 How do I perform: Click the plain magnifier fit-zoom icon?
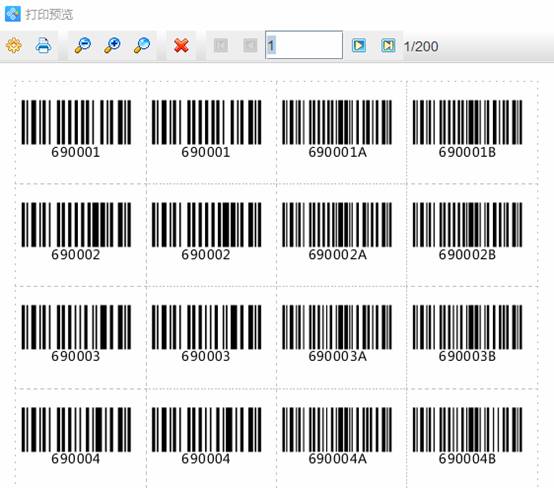[x=142, y=46]
